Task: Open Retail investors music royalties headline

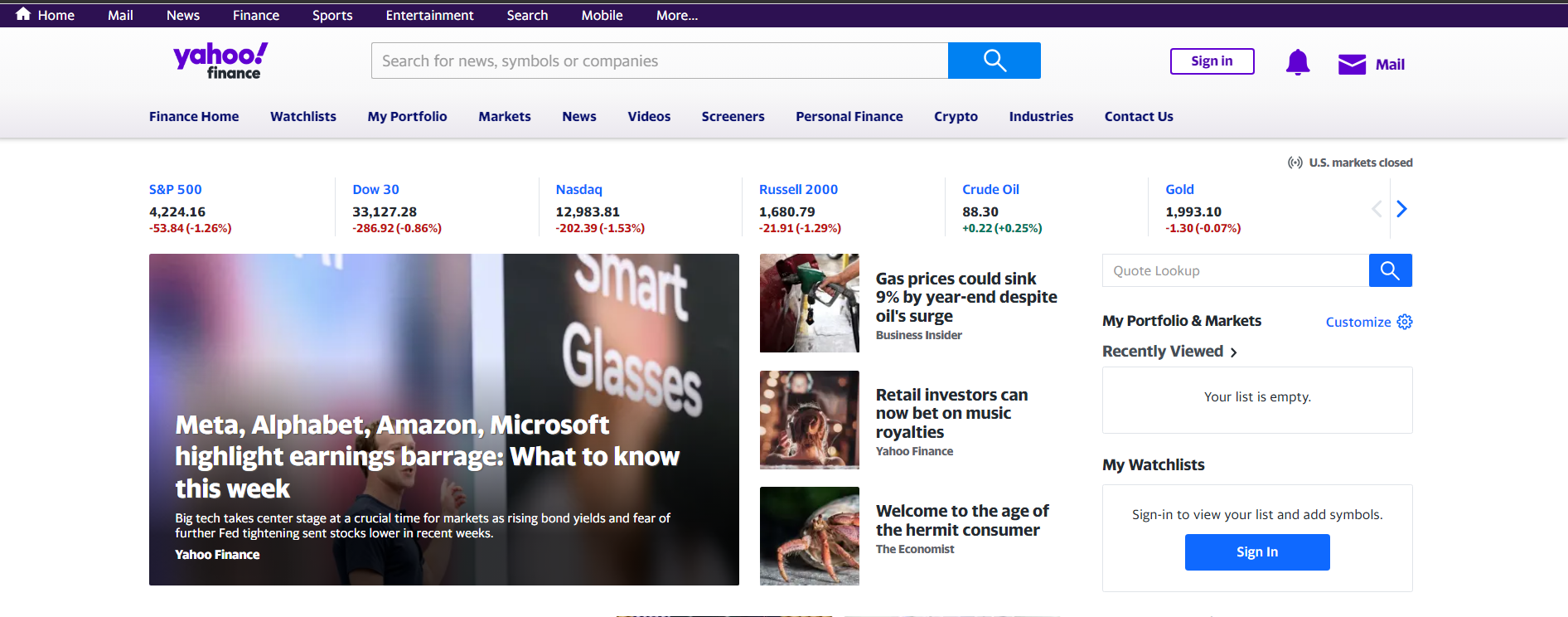Action: [951, 413]
